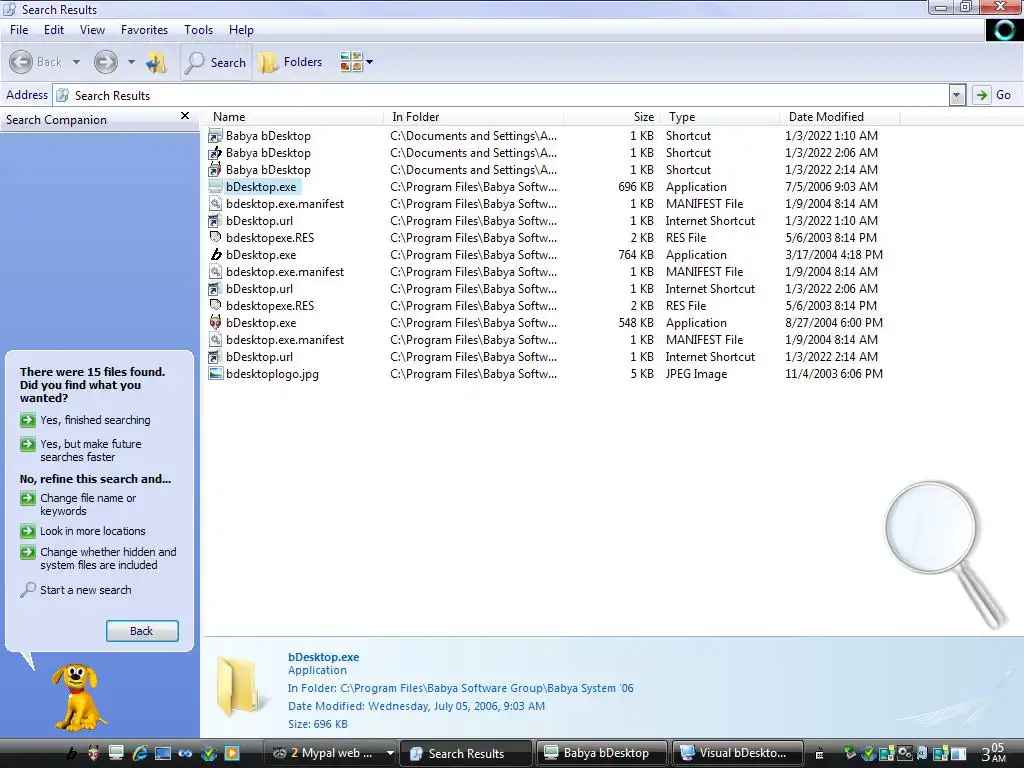Sort results by Date Modified column
1024x768 pixels.
[x=840, y=117]
